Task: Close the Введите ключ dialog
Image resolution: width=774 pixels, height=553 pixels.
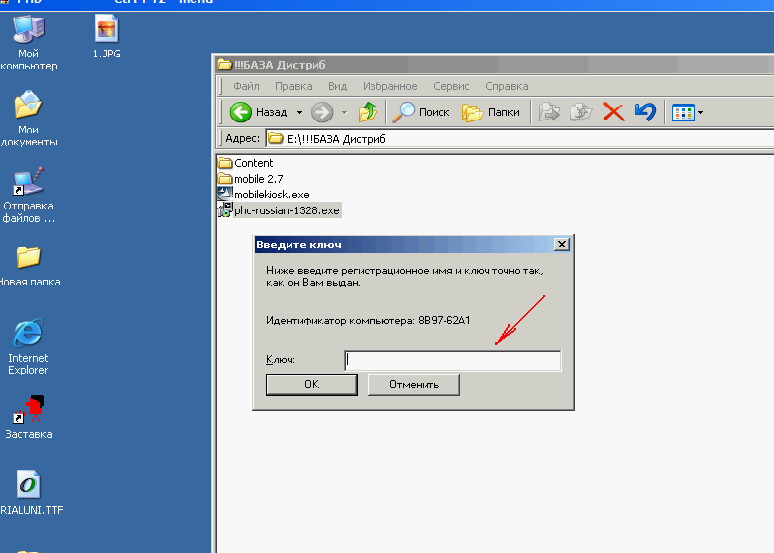Action: [x=562, y=244]
